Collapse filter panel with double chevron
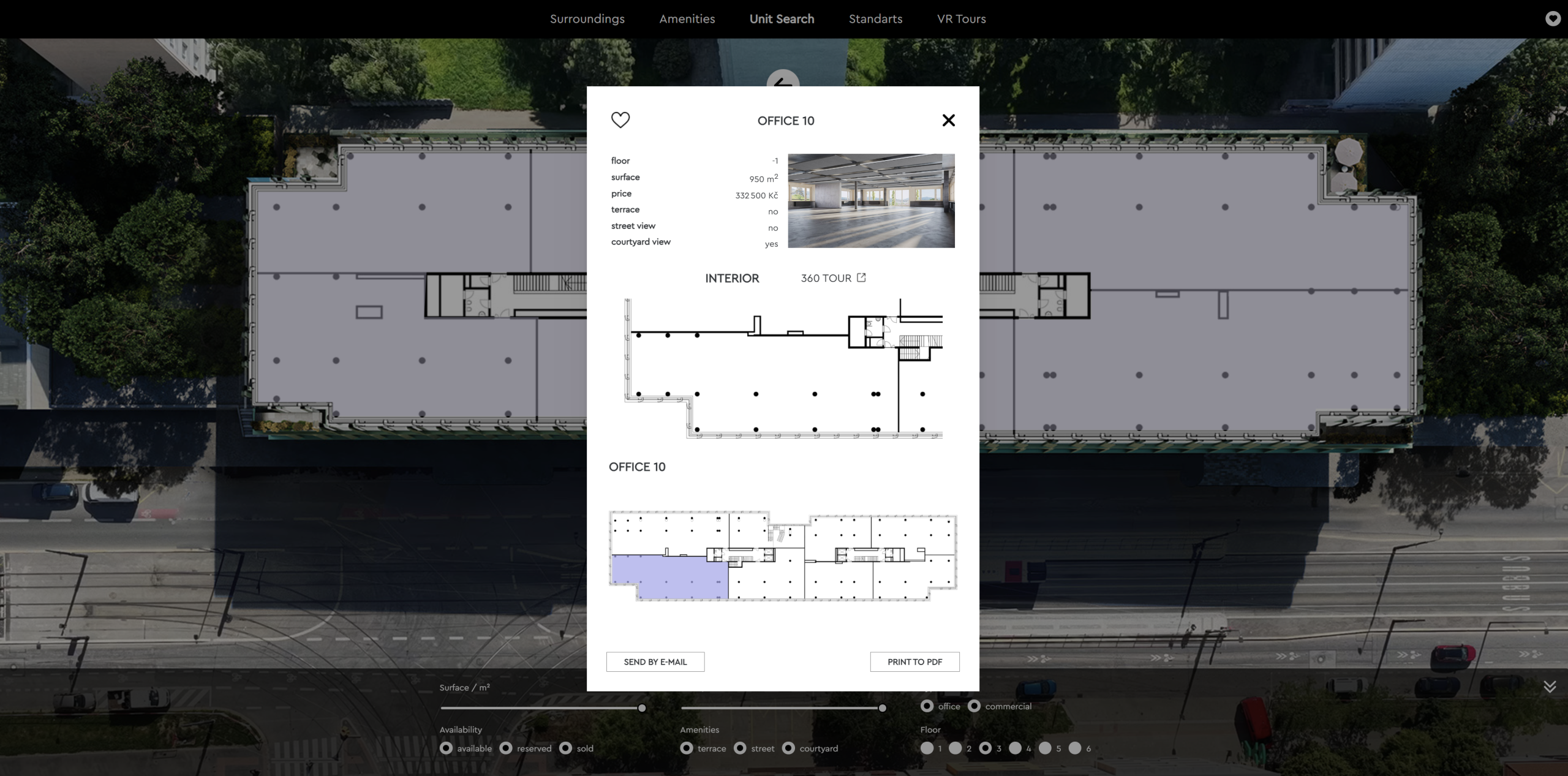This screenshot has height=776, width=1568. (x=1549, y=687)
